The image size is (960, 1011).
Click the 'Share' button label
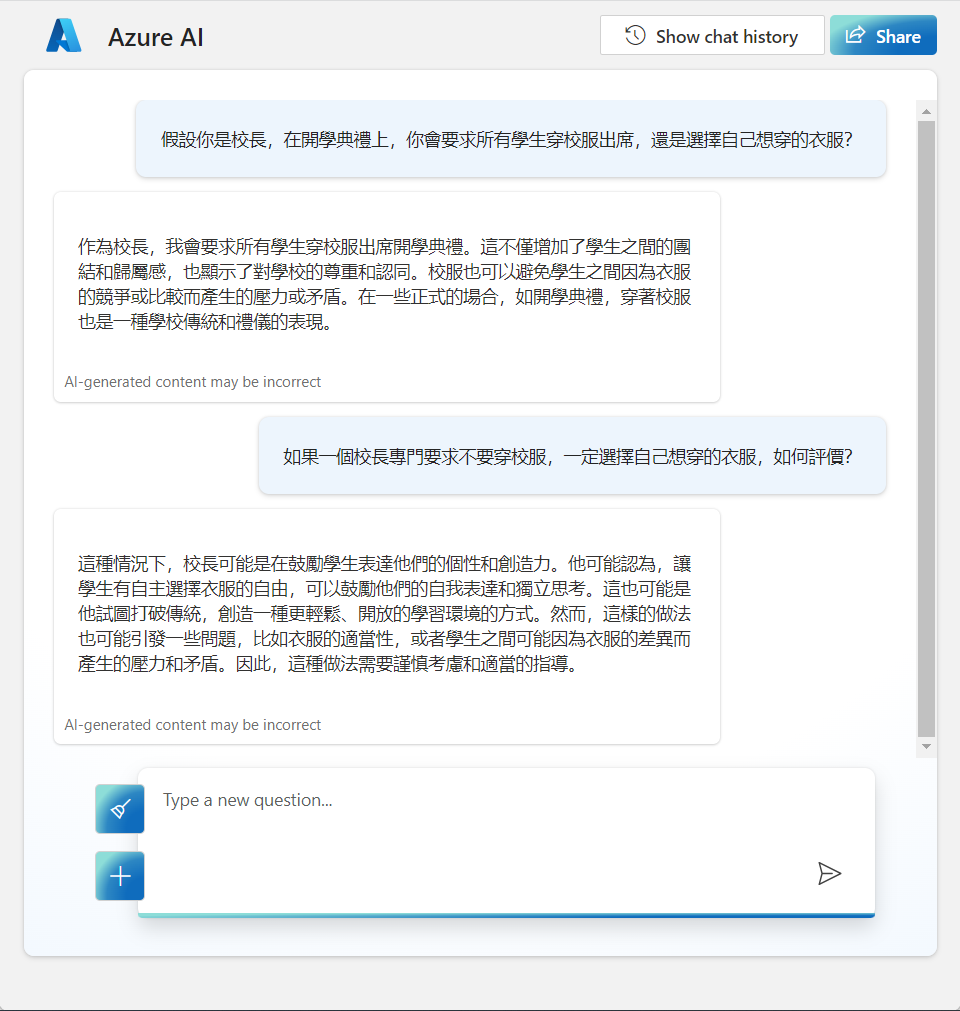click(x=898, y=37)
